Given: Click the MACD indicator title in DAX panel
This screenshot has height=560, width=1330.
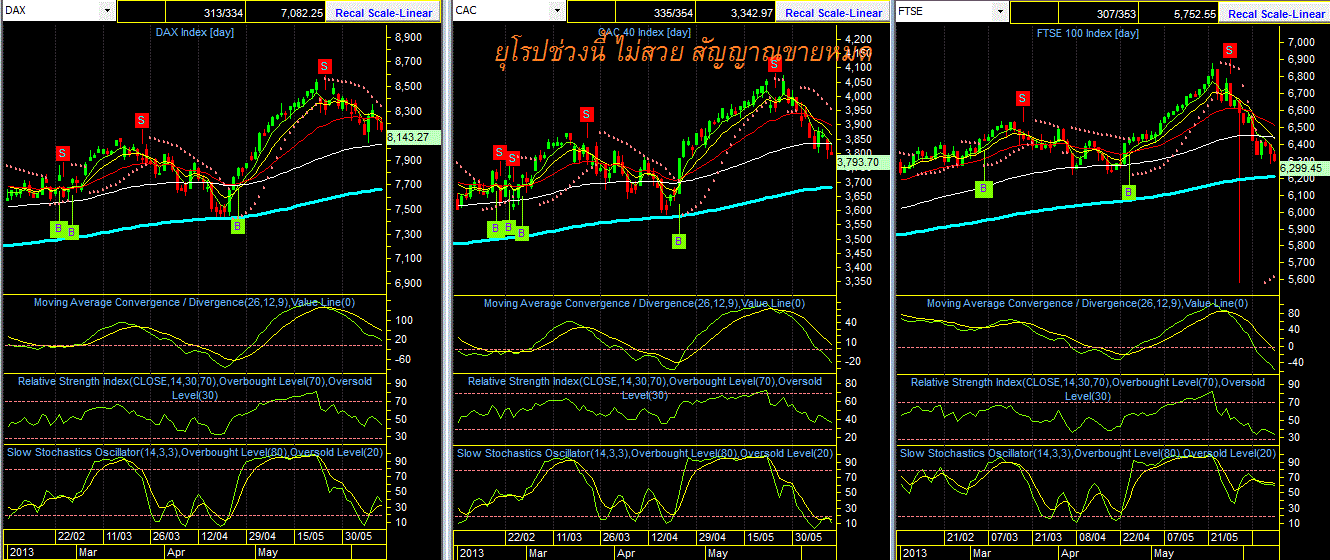Looking at the screenshot, I should click(195, 302).
